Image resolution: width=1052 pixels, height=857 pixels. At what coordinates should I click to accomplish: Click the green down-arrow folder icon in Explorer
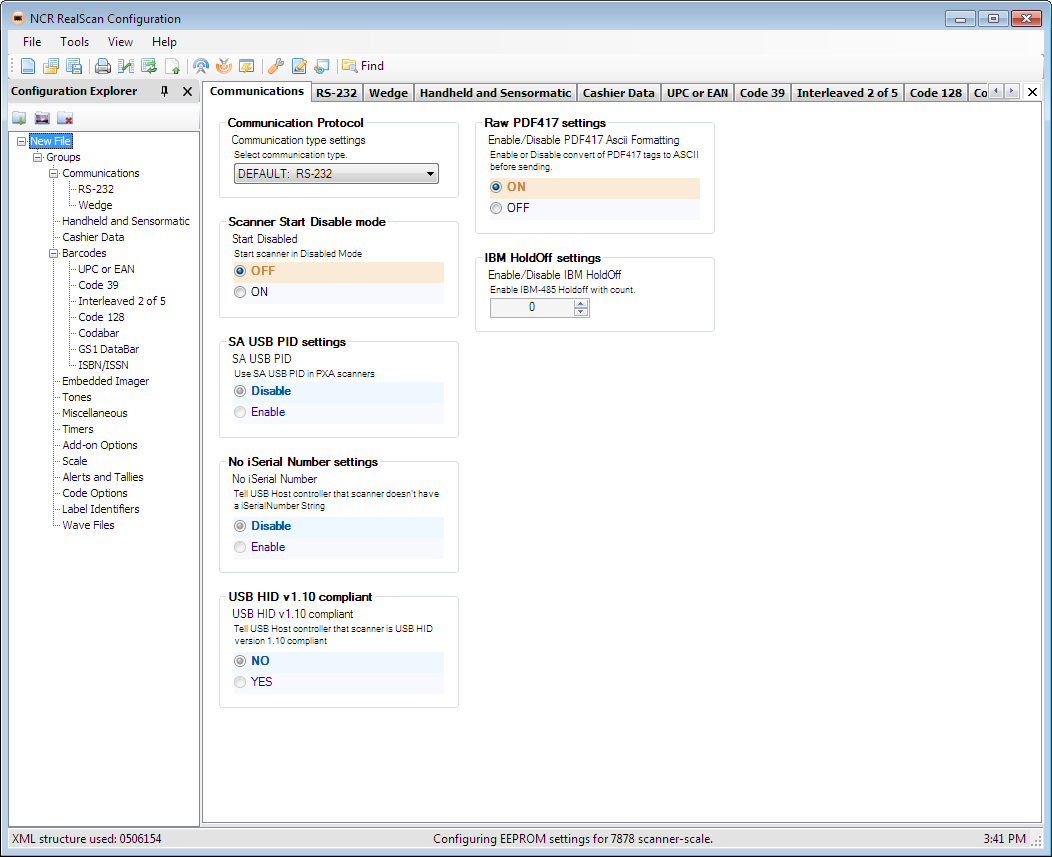19,118
